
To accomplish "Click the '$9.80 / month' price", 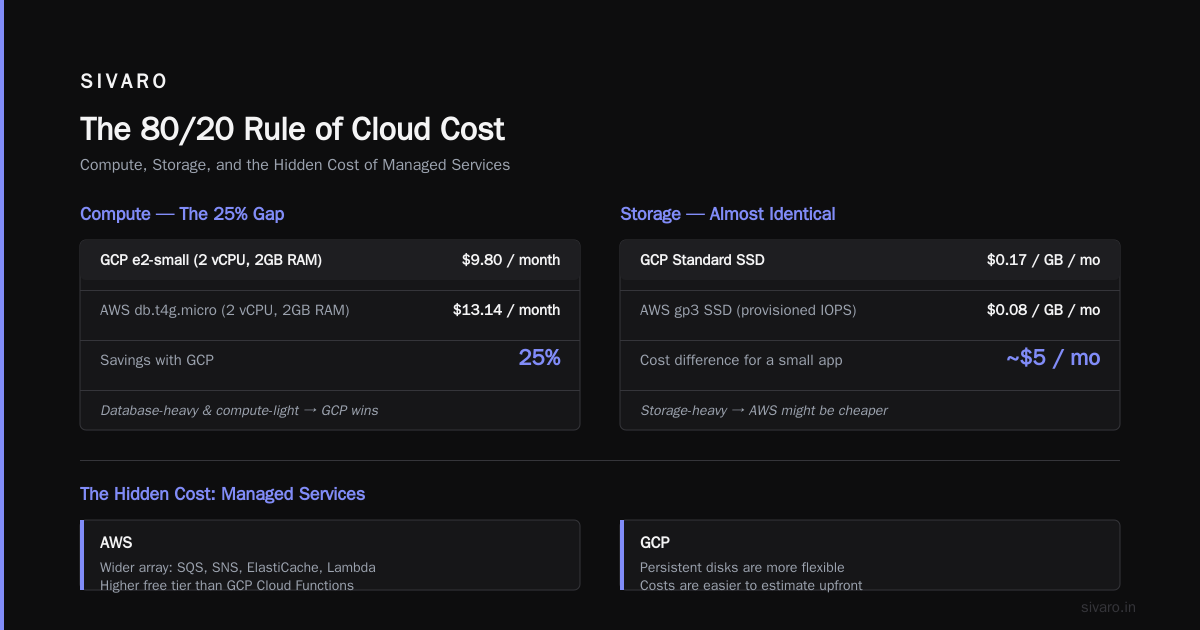I will [x=511, y=260].
